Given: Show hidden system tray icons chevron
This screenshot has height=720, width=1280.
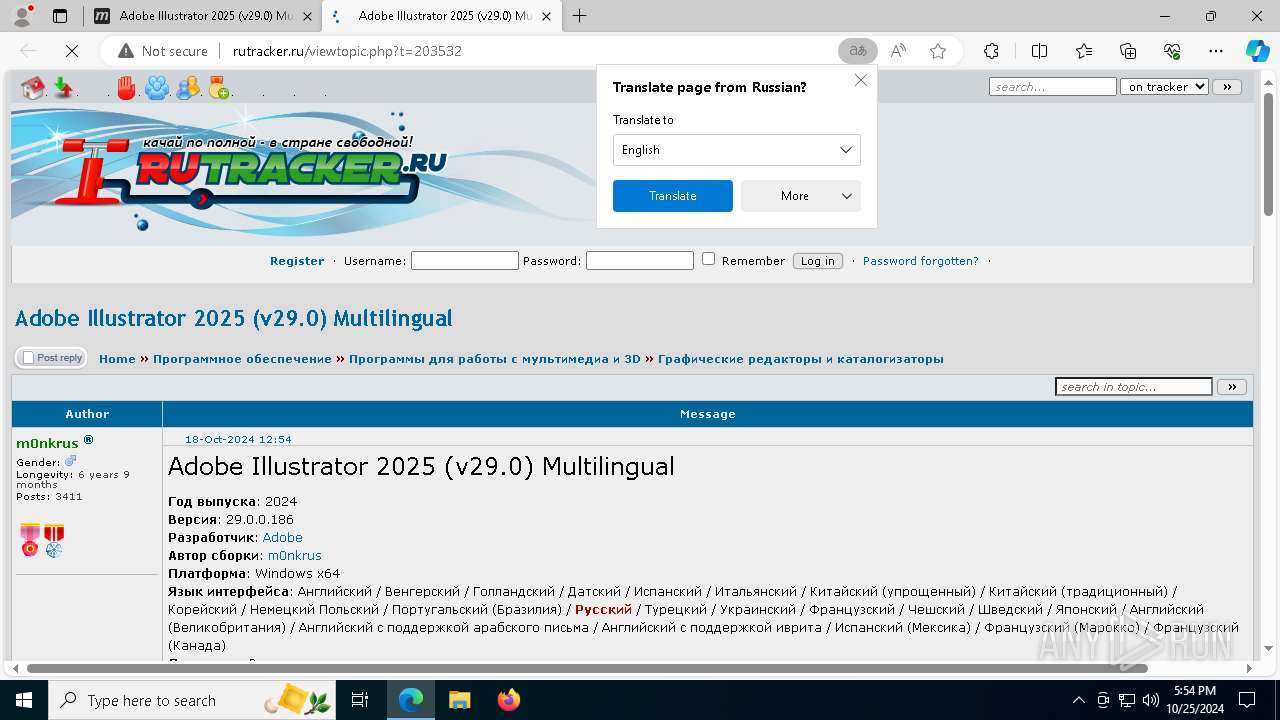Looking at the screenshot, I should [x=1078, y=700].
